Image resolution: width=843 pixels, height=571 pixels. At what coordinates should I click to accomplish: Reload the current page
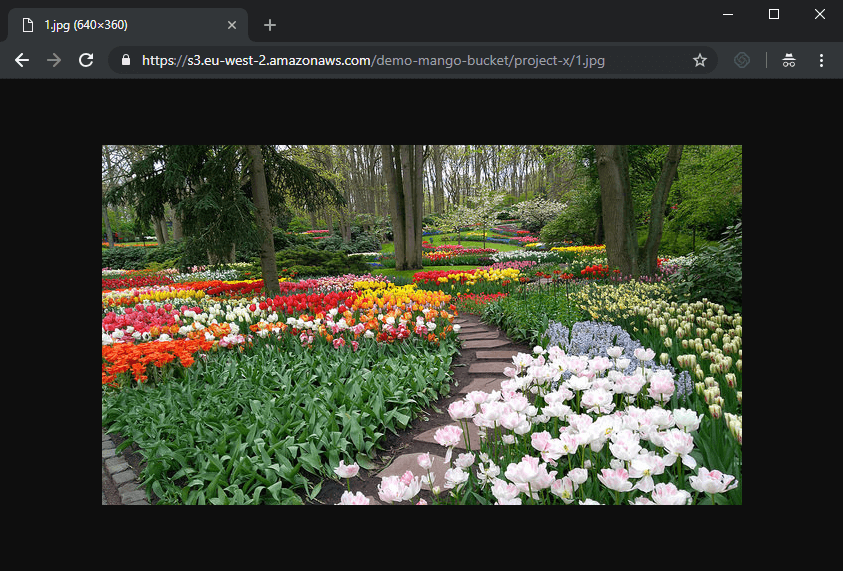tap(86, 60)
